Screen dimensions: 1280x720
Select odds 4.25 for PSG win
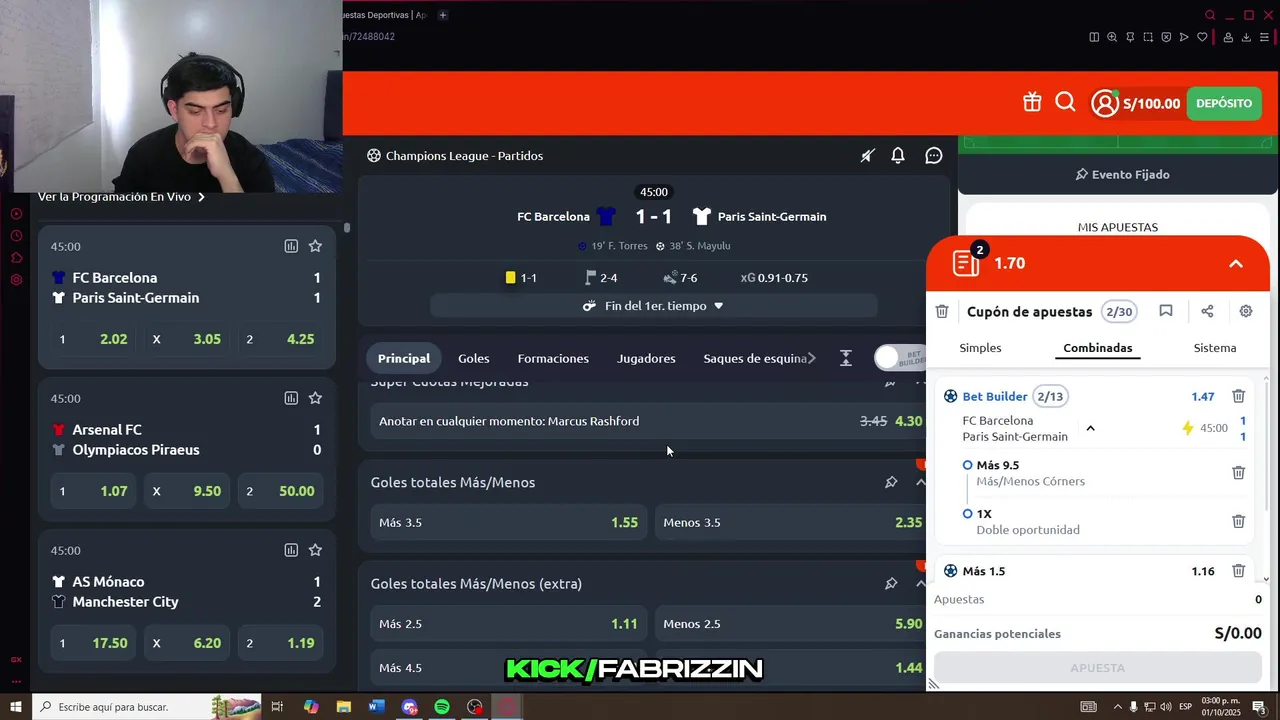[x=281, y=339]
